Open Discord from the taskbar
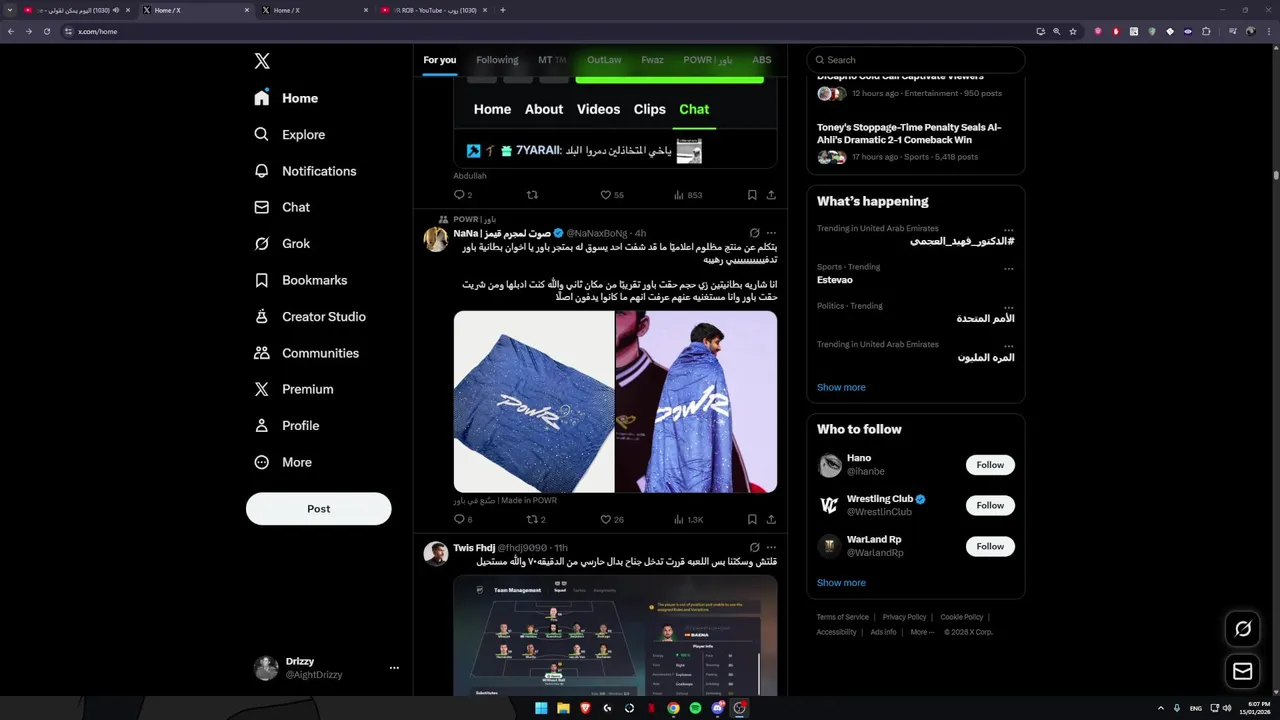Viewport: 1280px width, 720px height. pos(717,708)
